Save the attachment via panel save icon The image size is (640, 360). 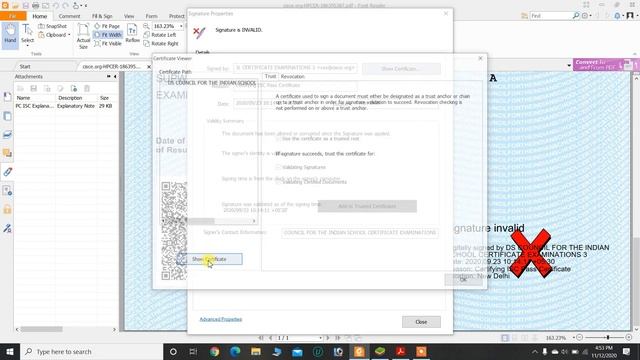33,88
